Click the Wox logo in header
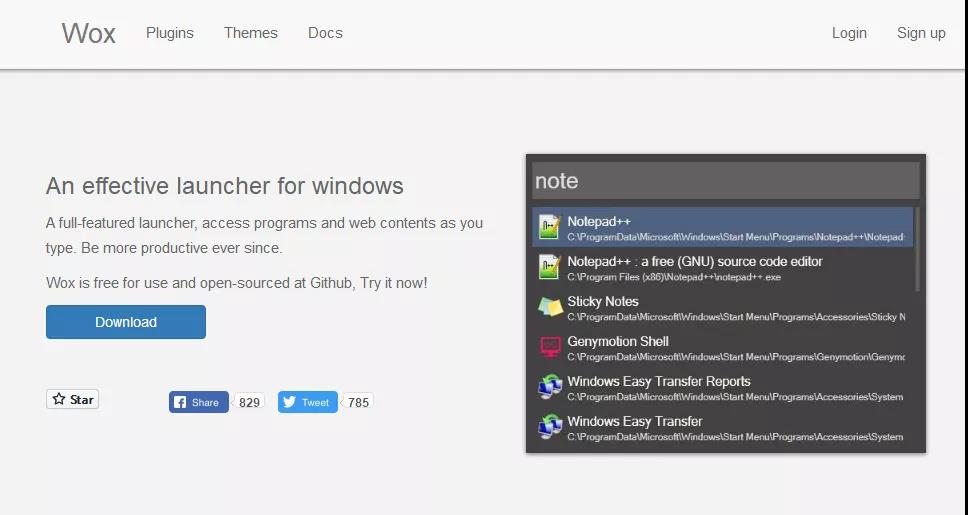 [x=88, y=33]
